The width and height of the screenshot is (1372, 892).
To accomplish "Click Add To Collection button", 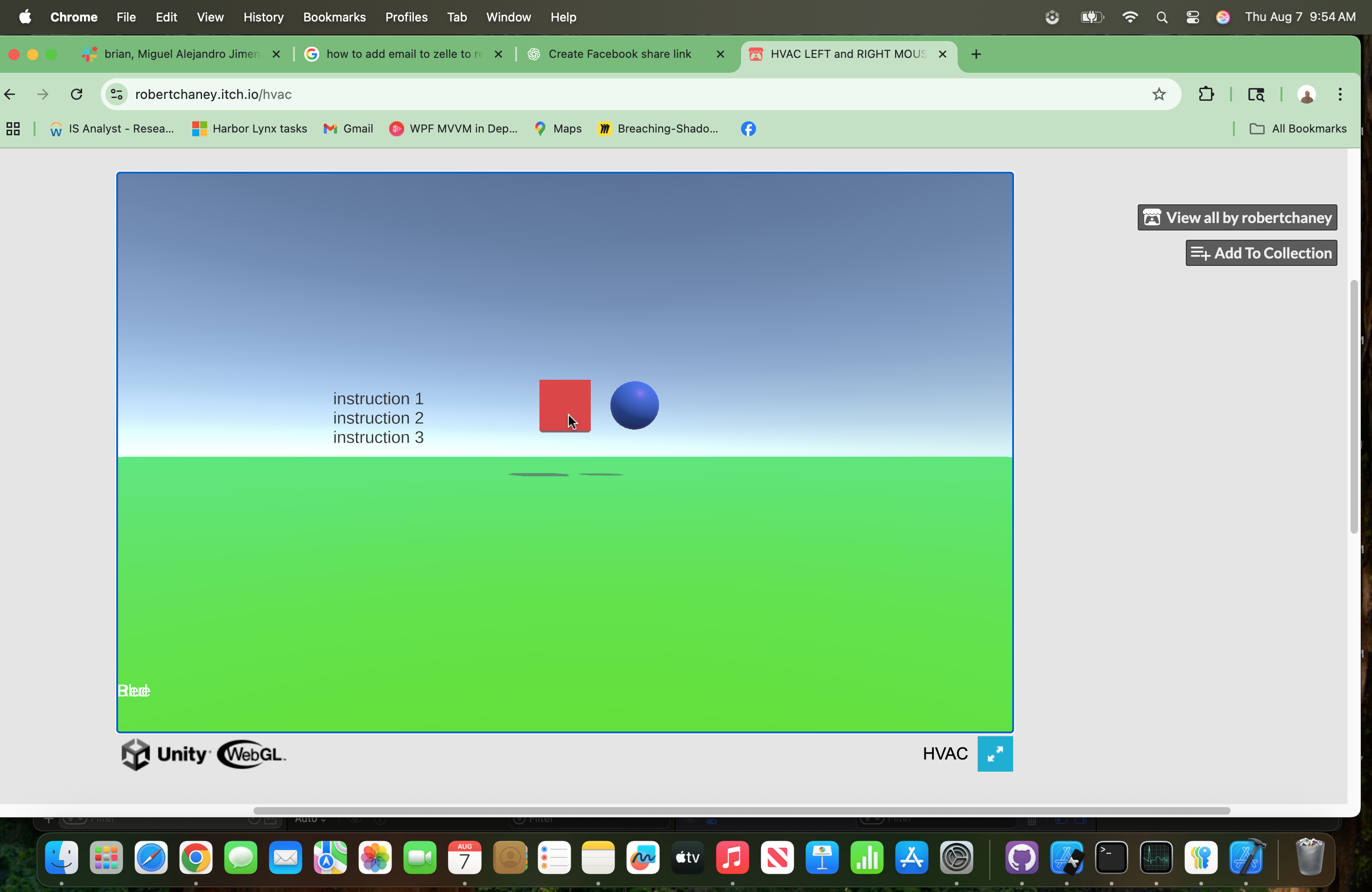I will click(x=1261, y=253).
